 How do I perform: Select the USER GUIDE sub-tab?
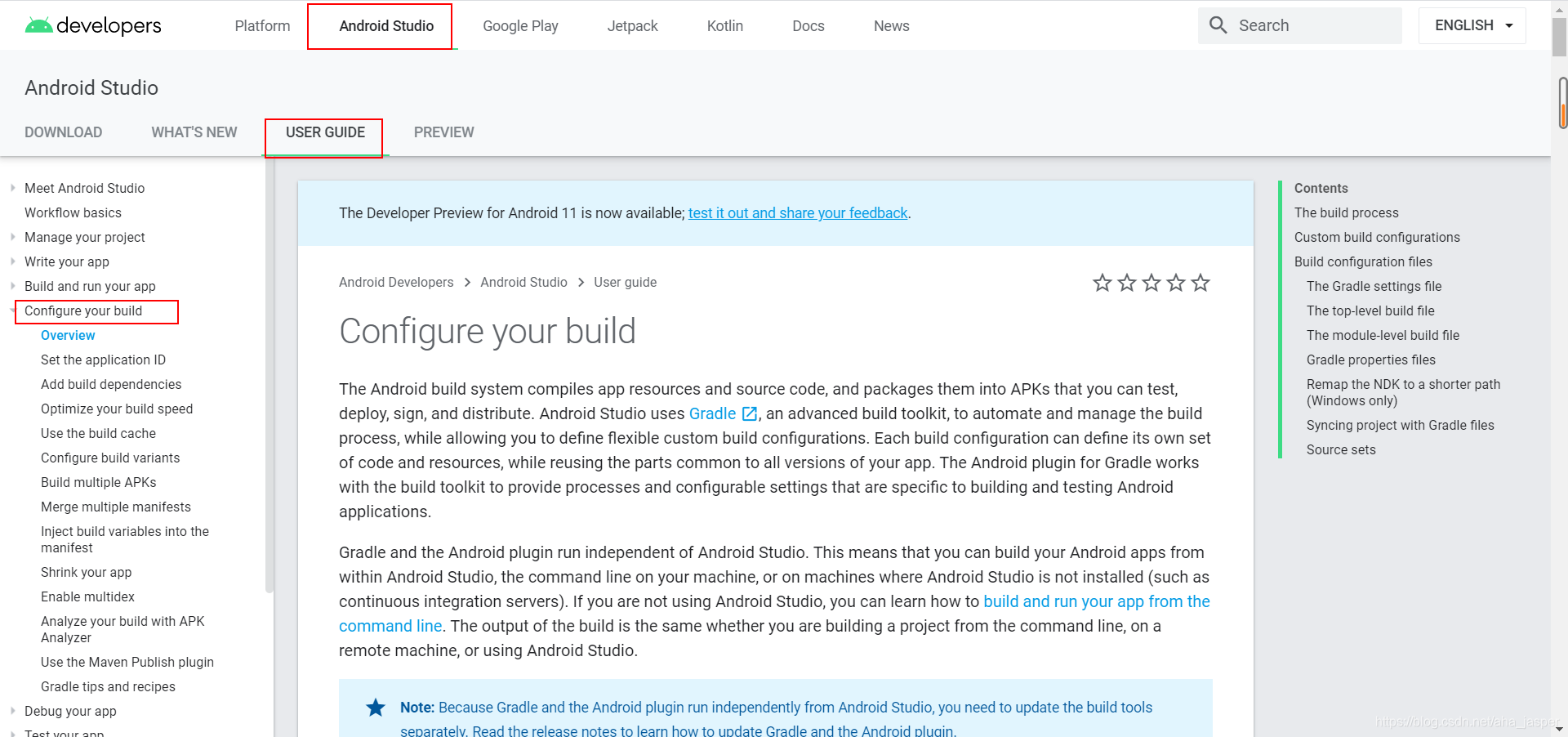325,132
